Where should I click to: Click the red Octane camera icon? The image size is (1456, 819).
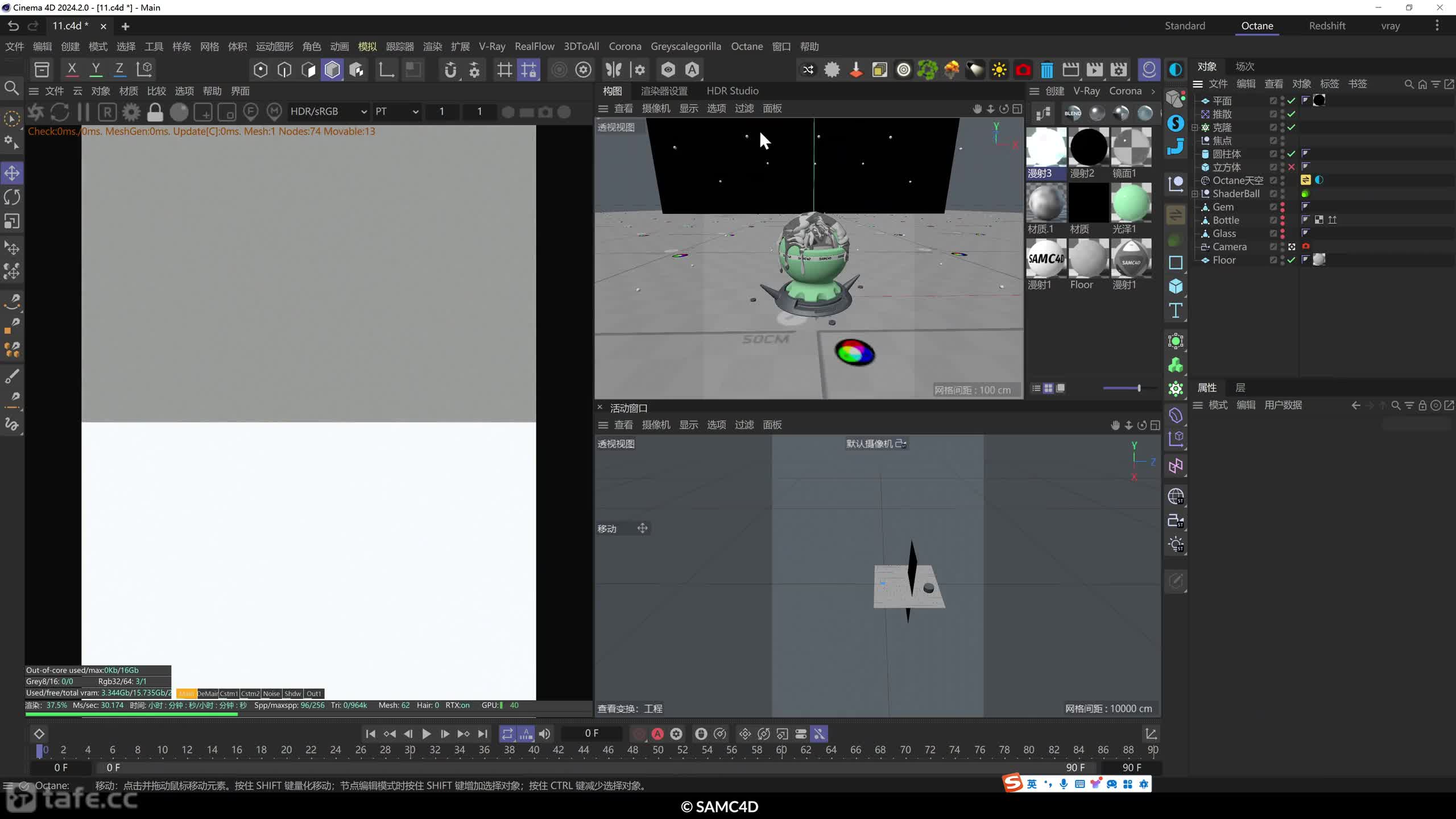(1023, 70)
